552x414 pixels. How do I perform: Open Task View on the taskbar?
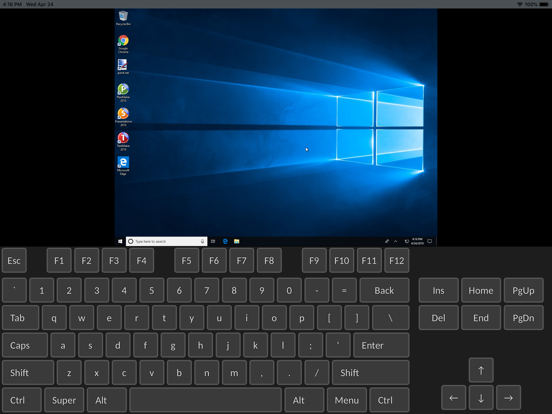coord(213,241)
